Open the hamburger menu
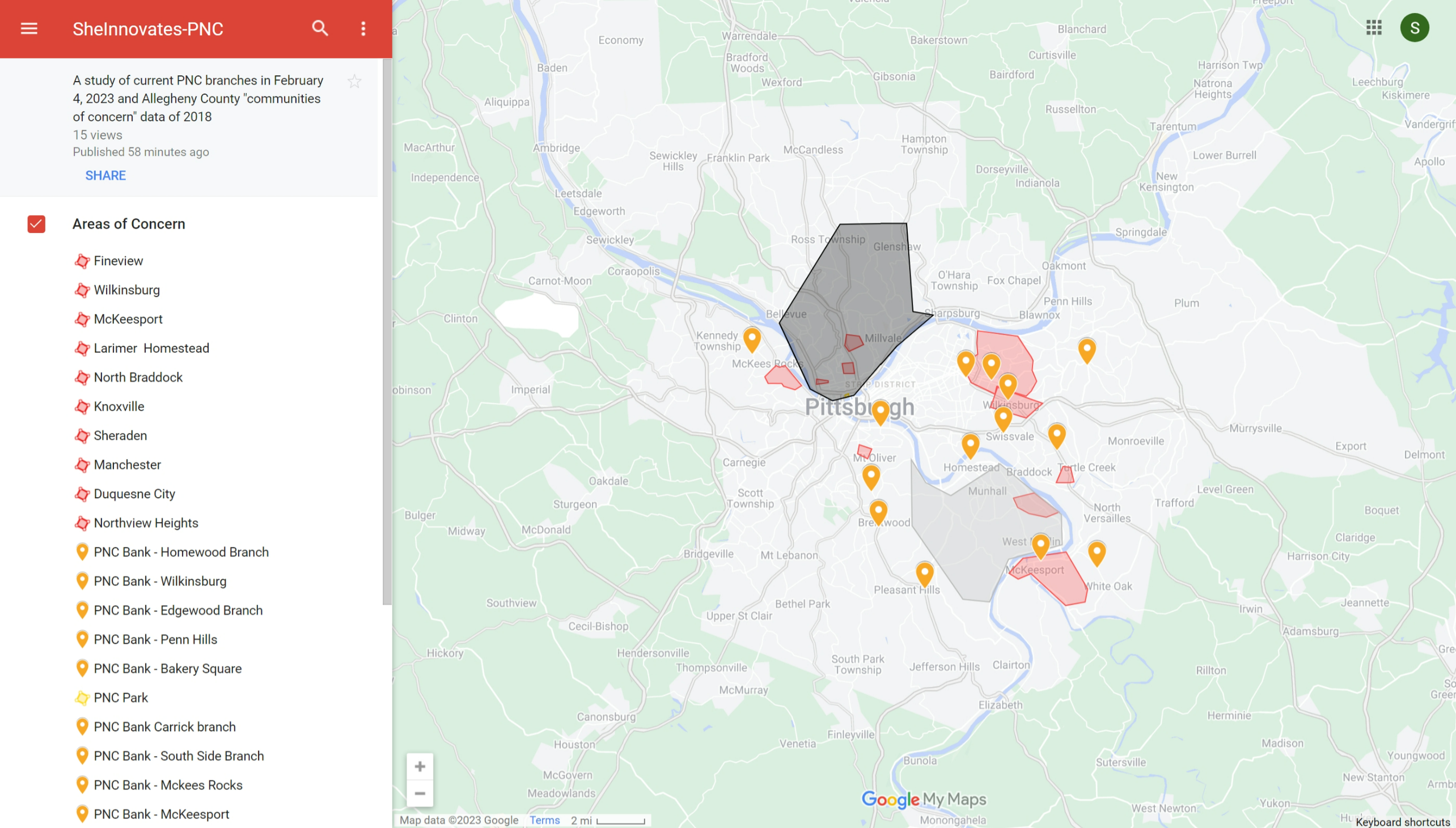 [29, 28]
